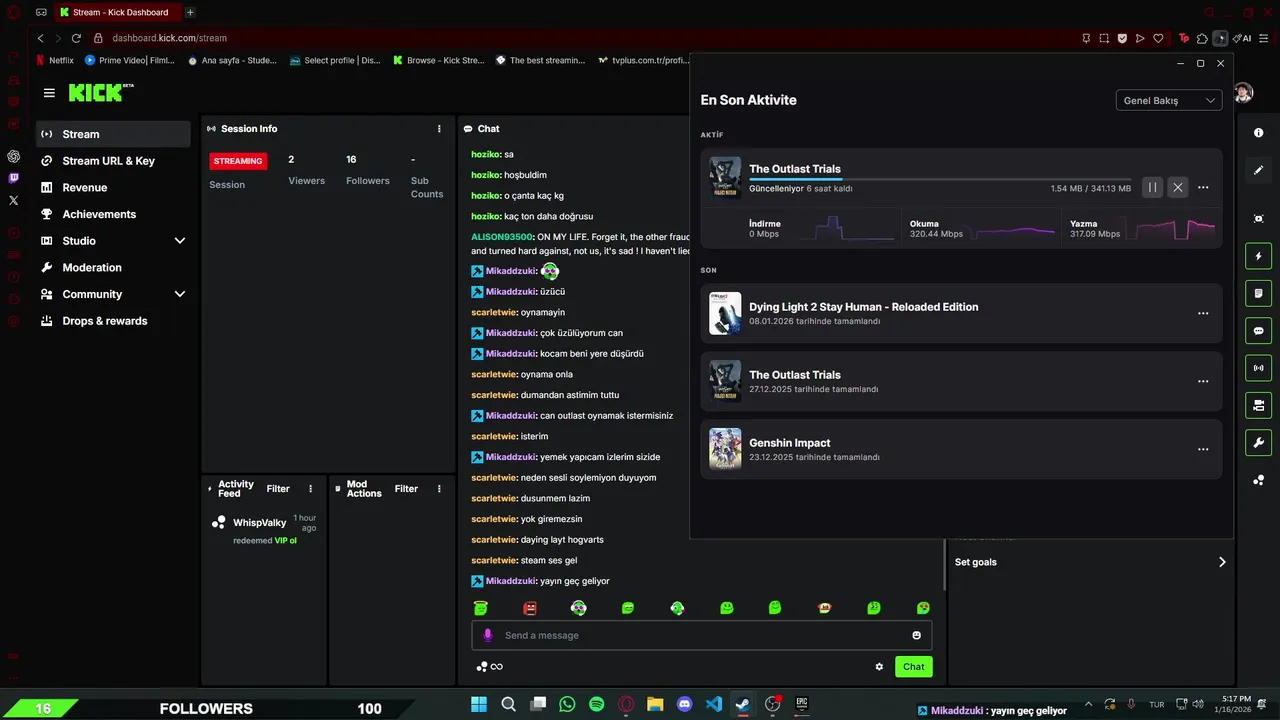
Task: Click the lightning bolt icon in right rail
Action: [x=1258, y=257]
